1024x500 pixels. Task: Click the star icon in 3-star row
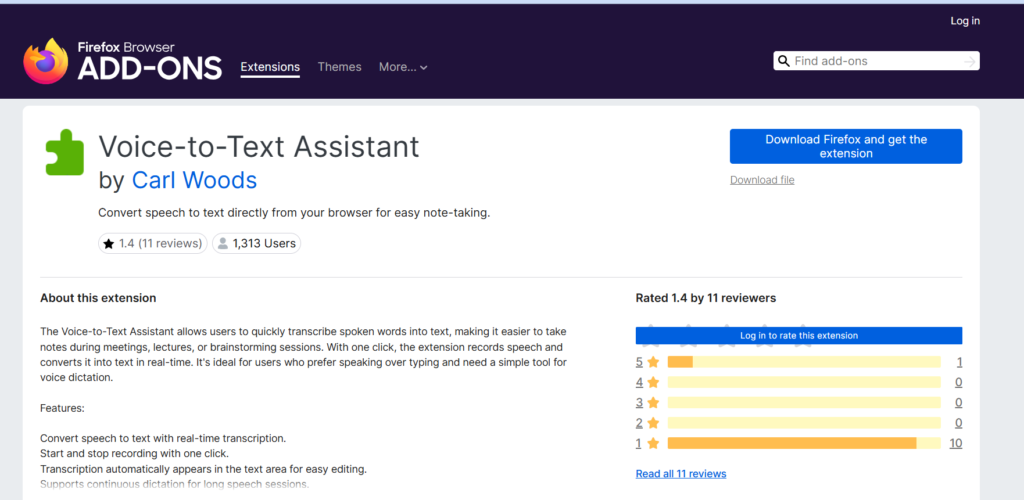point(653,403)
